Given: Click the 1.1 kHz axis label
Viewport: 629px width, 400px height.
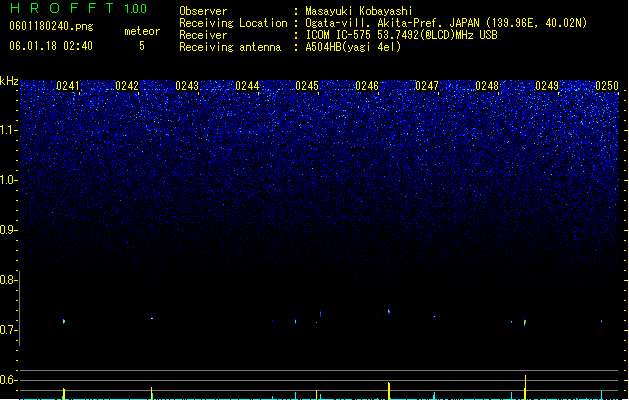Looking at the screenshot, I should [x=9, y=130].
